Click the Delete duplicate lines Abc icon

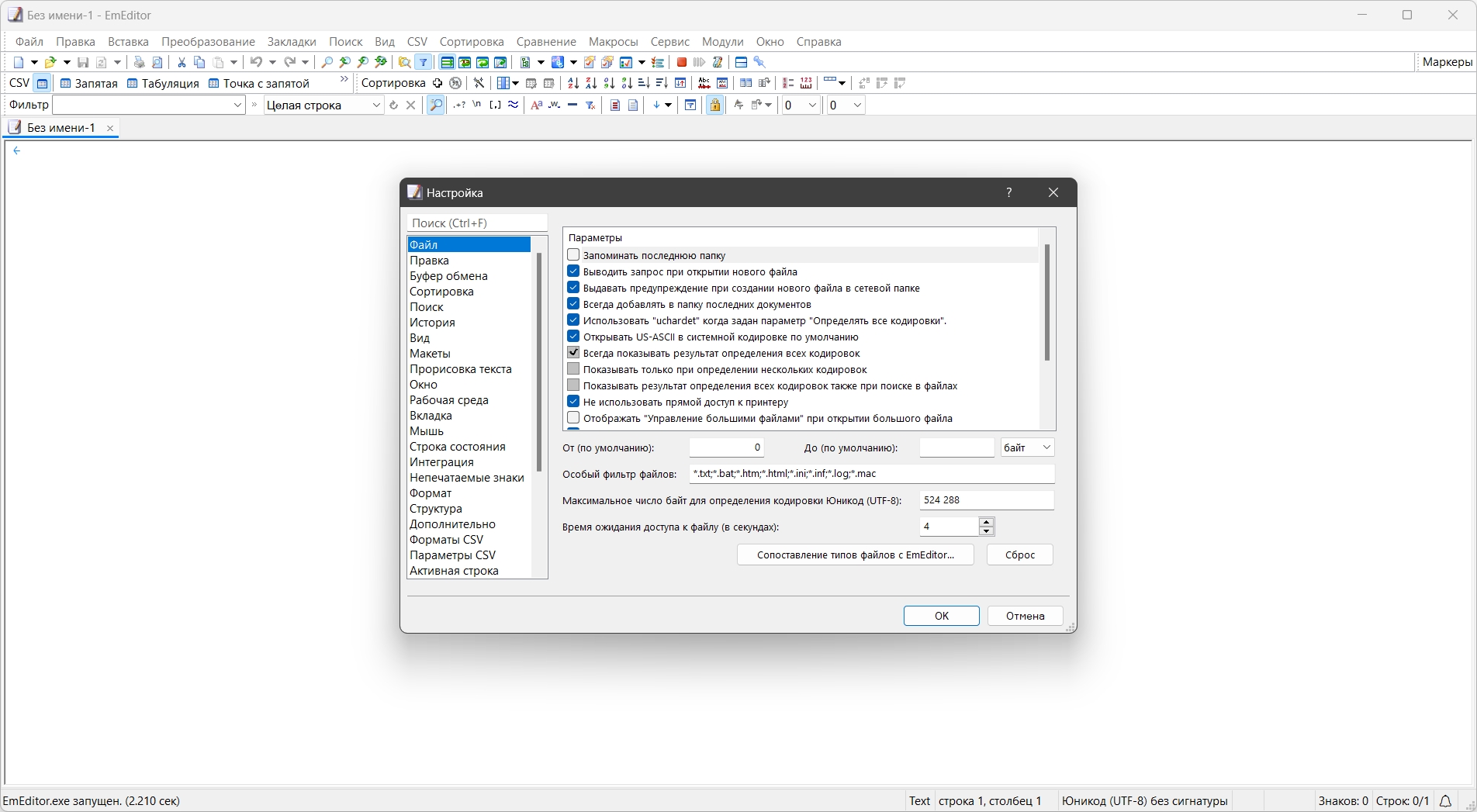(704, 83)
